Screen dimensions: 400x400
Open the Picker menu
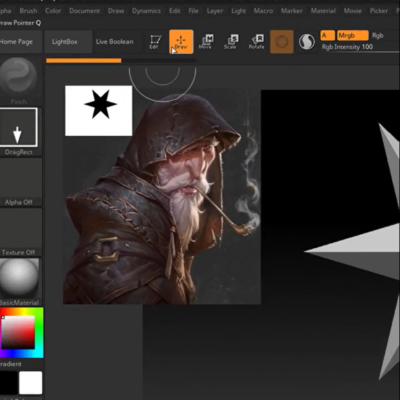pyautogui.click(x=379, y=11)
